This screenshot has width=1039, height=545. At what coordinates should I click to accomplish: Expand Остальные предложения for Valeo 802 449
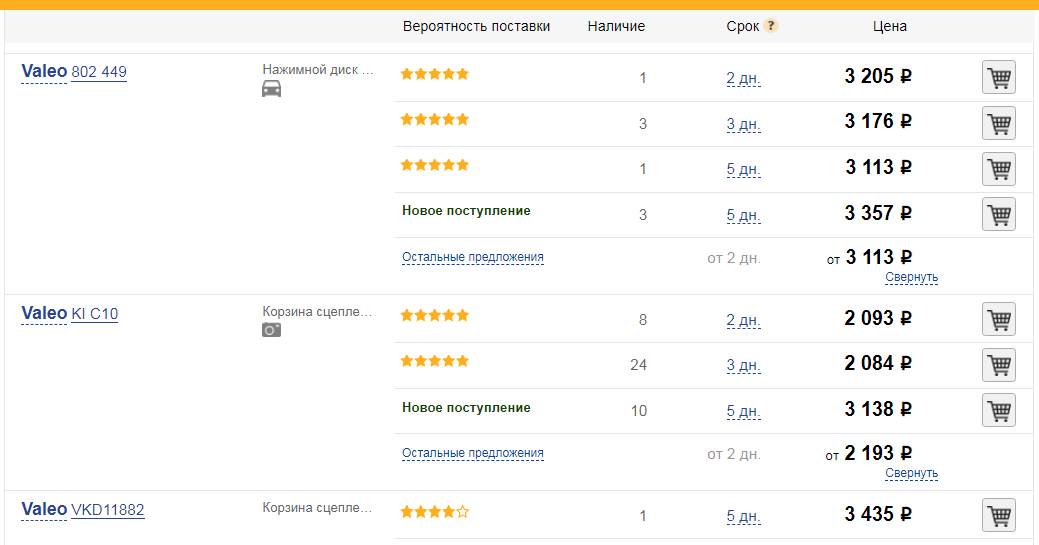pyautogui.click(x=473, y=257)
